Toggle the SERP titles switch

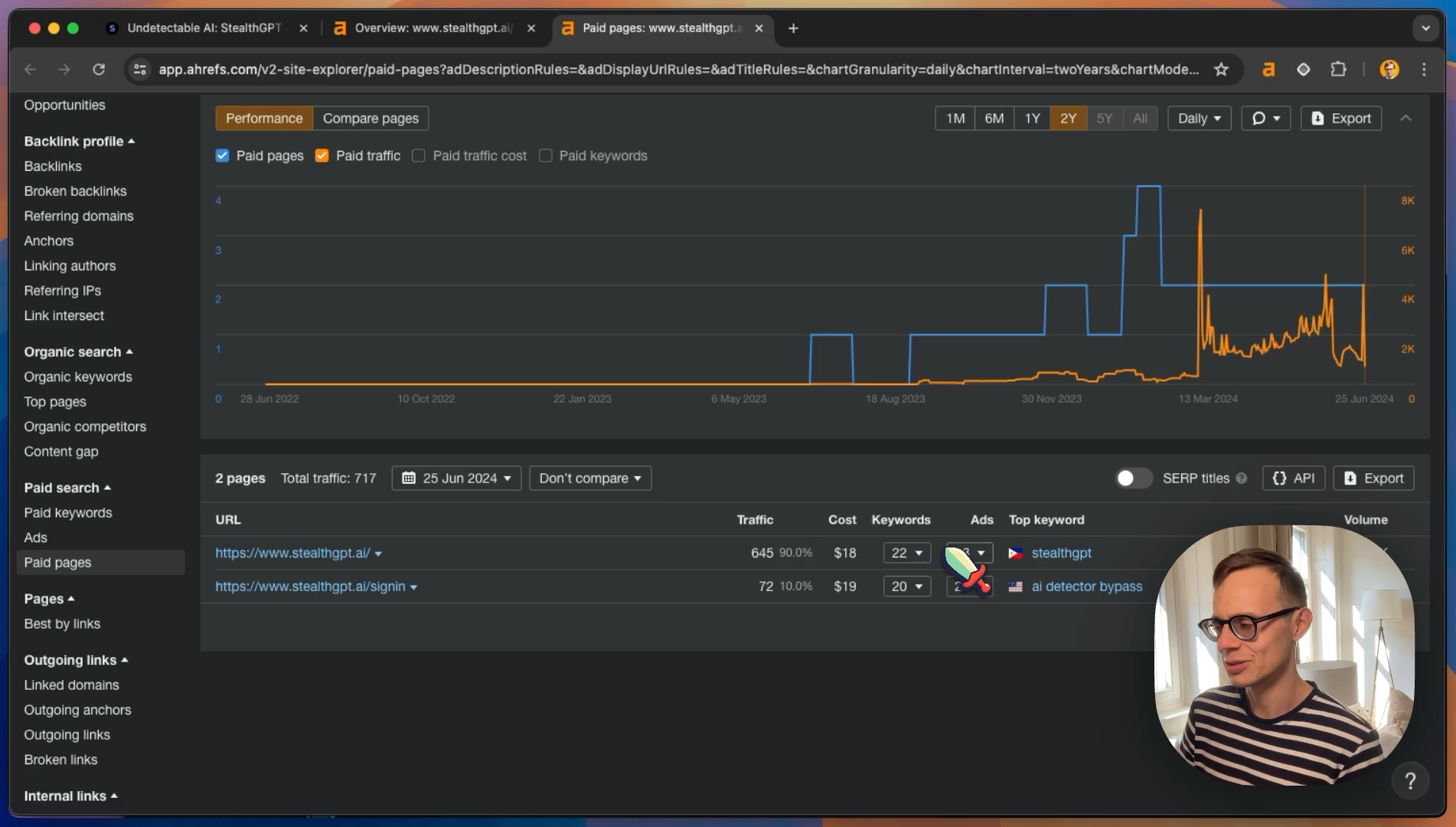coord(1133,478)
